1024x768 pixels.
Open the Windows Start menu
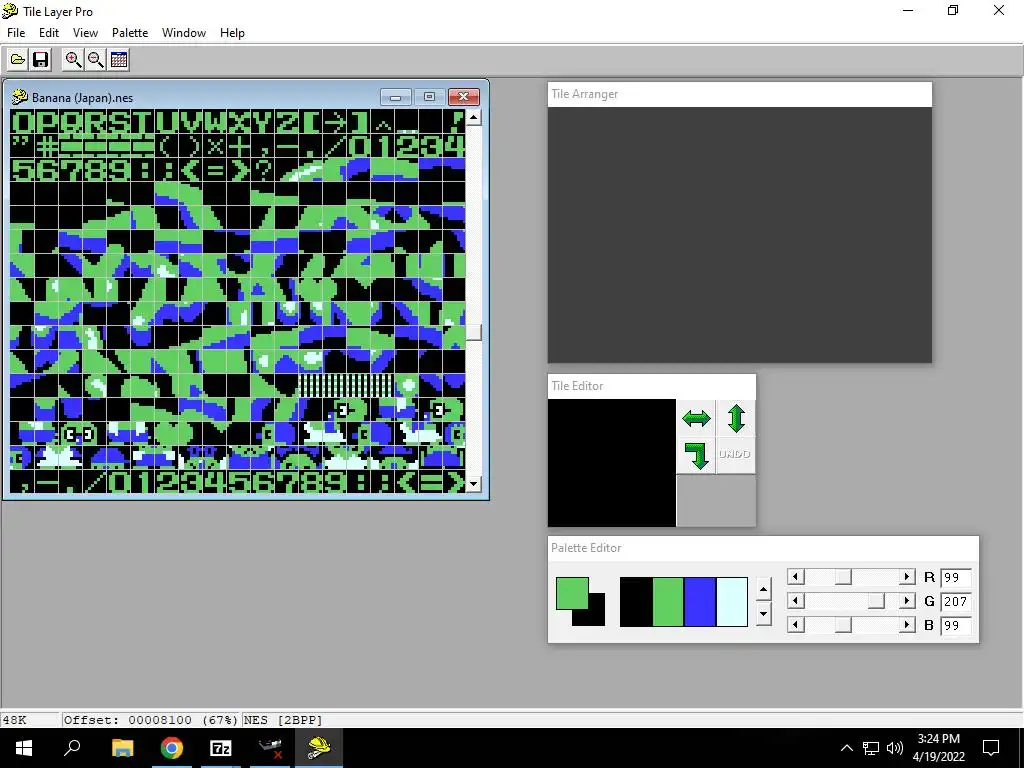pos(24,748)
